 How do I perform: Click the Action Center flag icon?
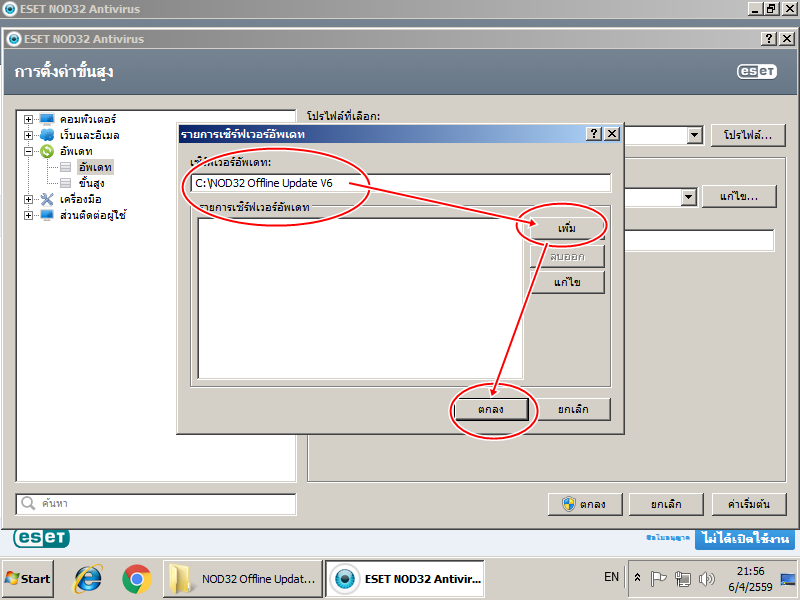tap(658, 579)
